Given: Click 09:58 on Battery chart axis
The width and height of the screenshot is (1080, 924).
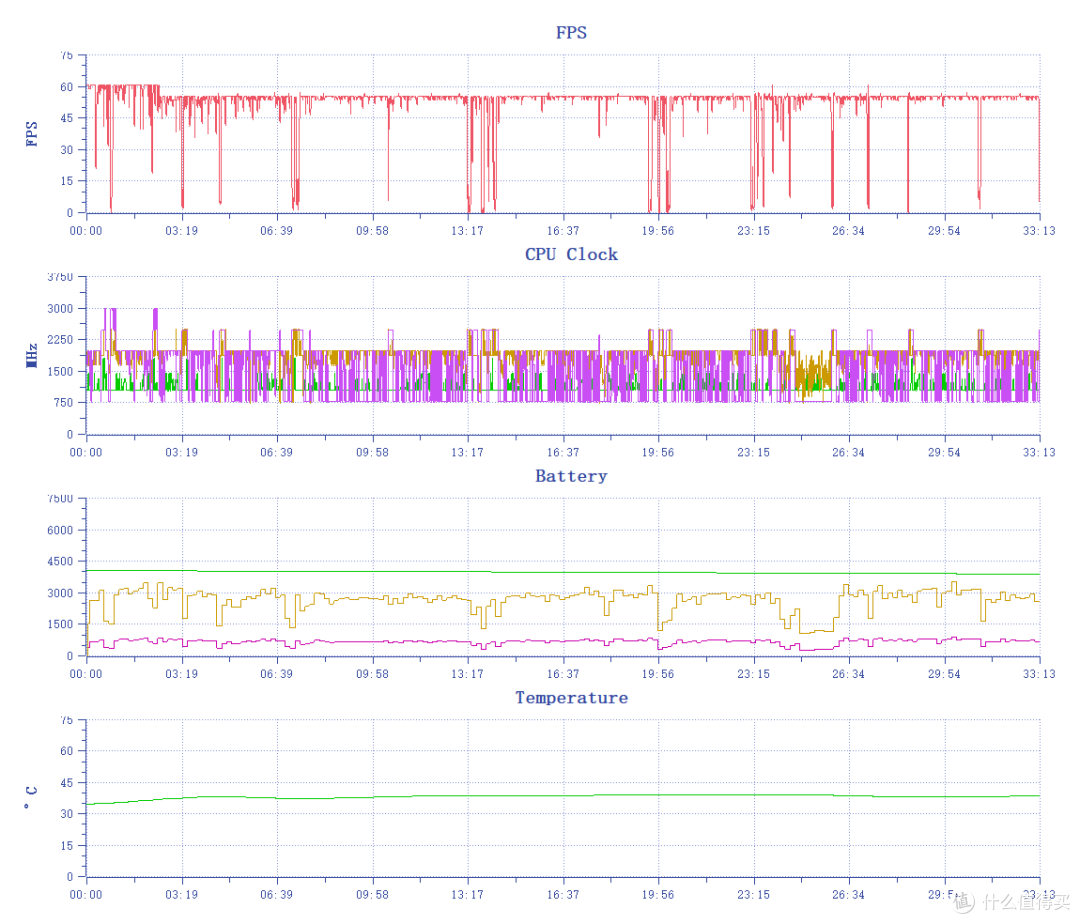Looking at the screenshot, I should point(372,674).
